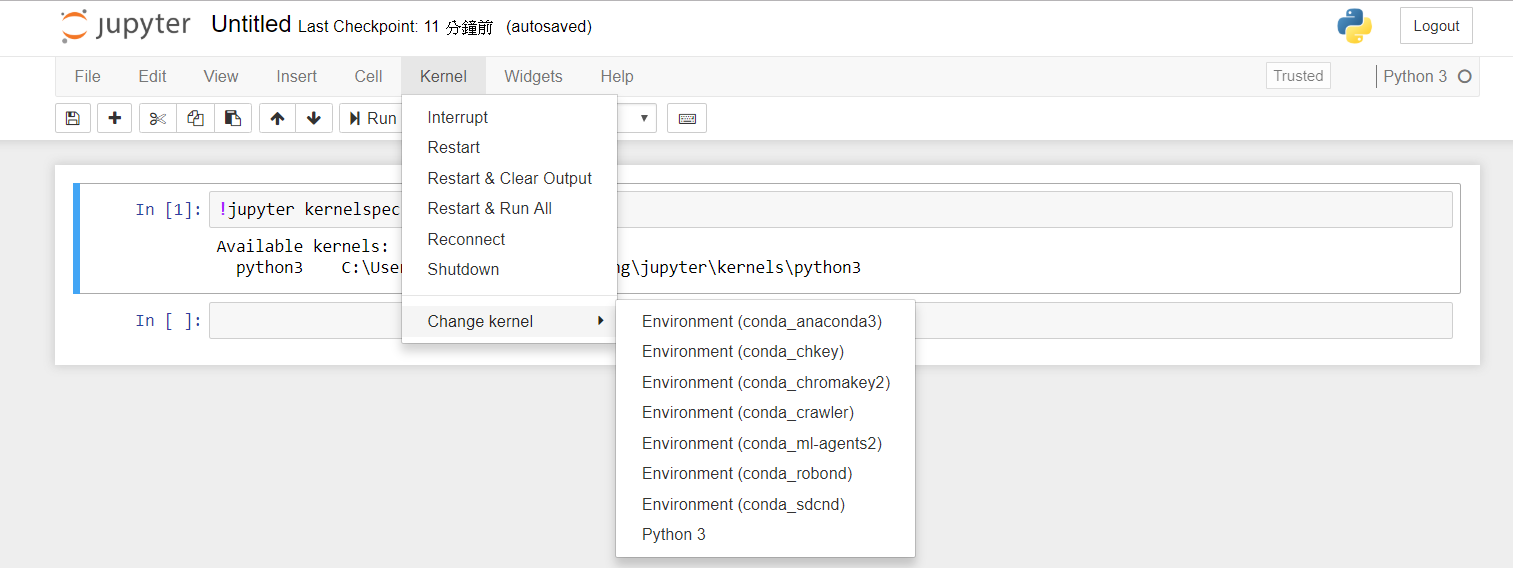
Task: Open the cell type dropdown arrow
Action: click(645, 118)
